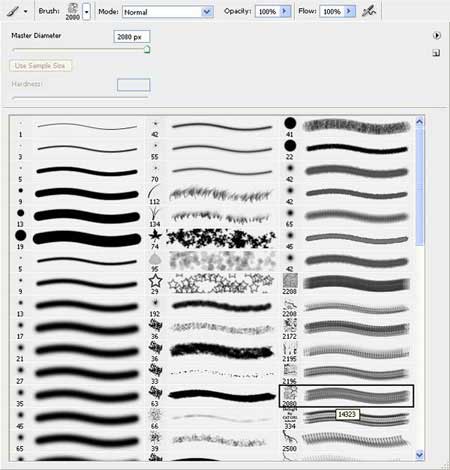This screenshot has height=470, width=450.
Task: Select the custom 2172 brush
Action: [347, 329]
